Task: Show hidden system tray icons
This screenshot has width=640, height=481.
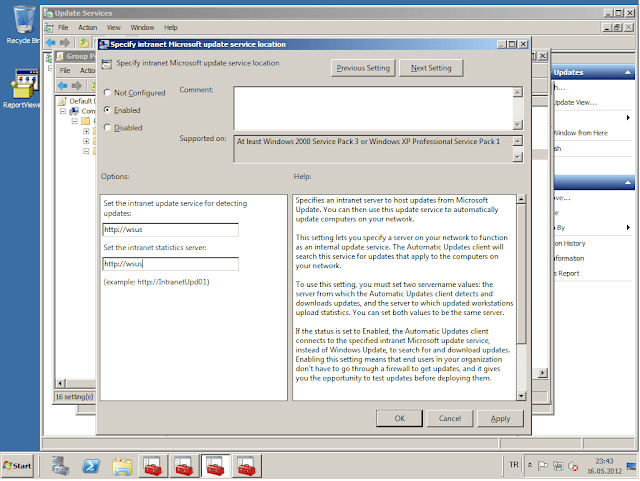Action: [x=530, y=465]
